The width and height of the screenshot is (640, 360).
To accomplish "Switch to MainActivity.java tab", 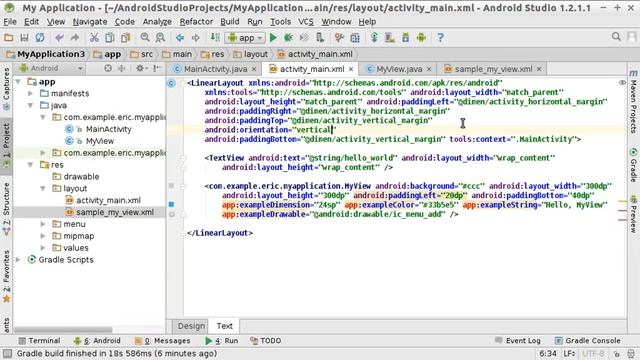I will pos(215,69).
